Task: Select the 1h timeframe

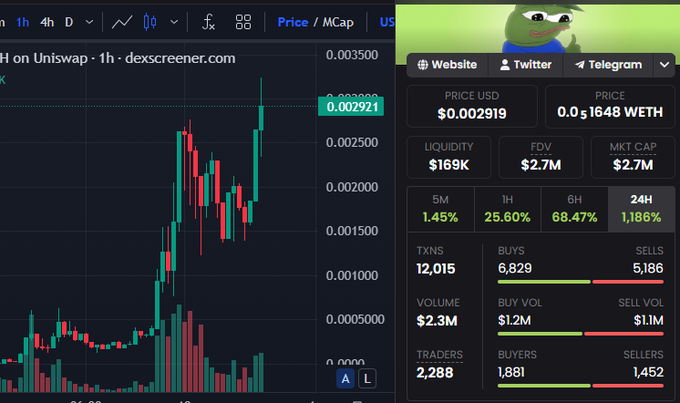Action: [23, 22]
